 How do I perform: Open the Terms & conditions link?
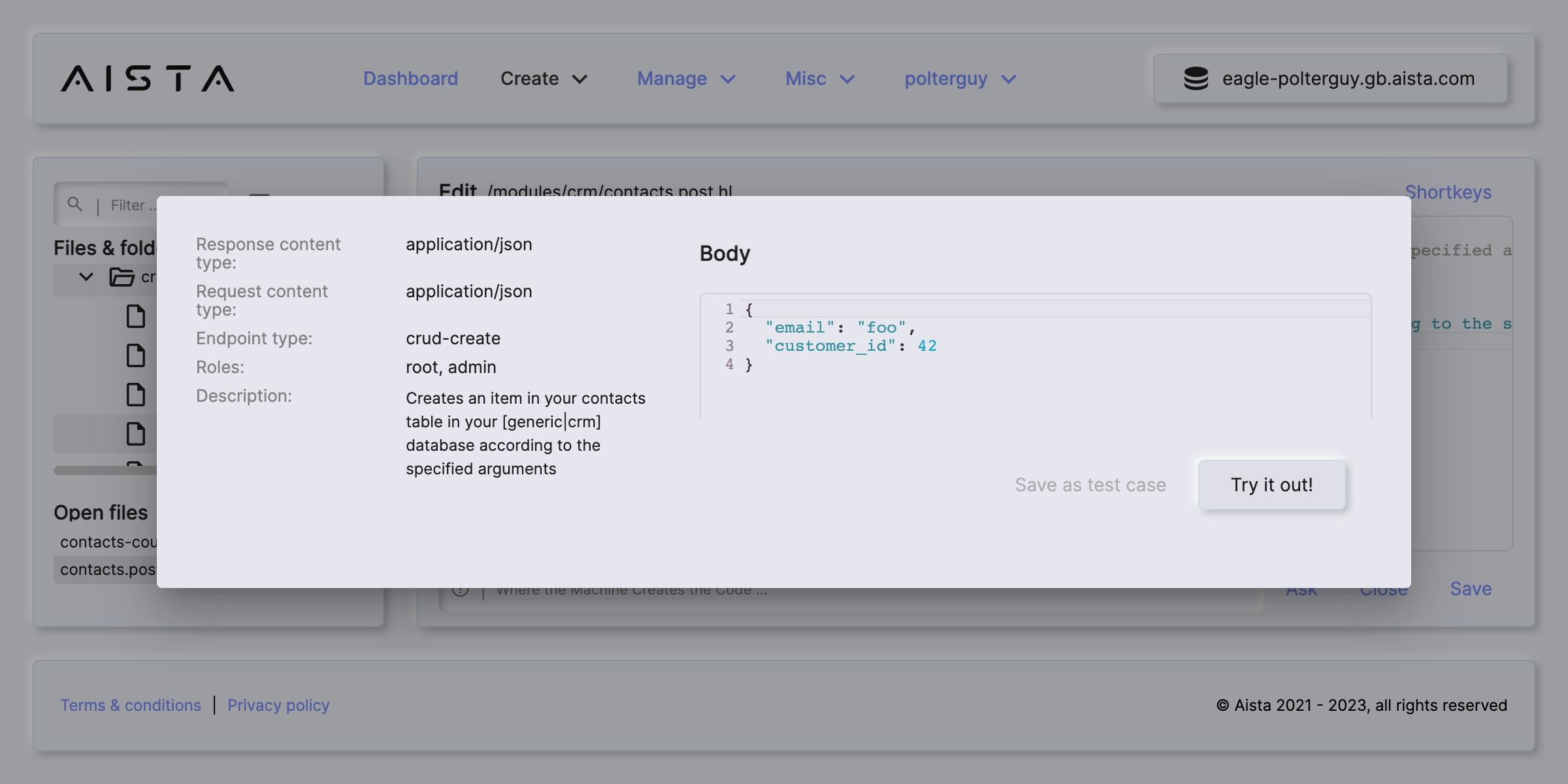tap(131, 706)
